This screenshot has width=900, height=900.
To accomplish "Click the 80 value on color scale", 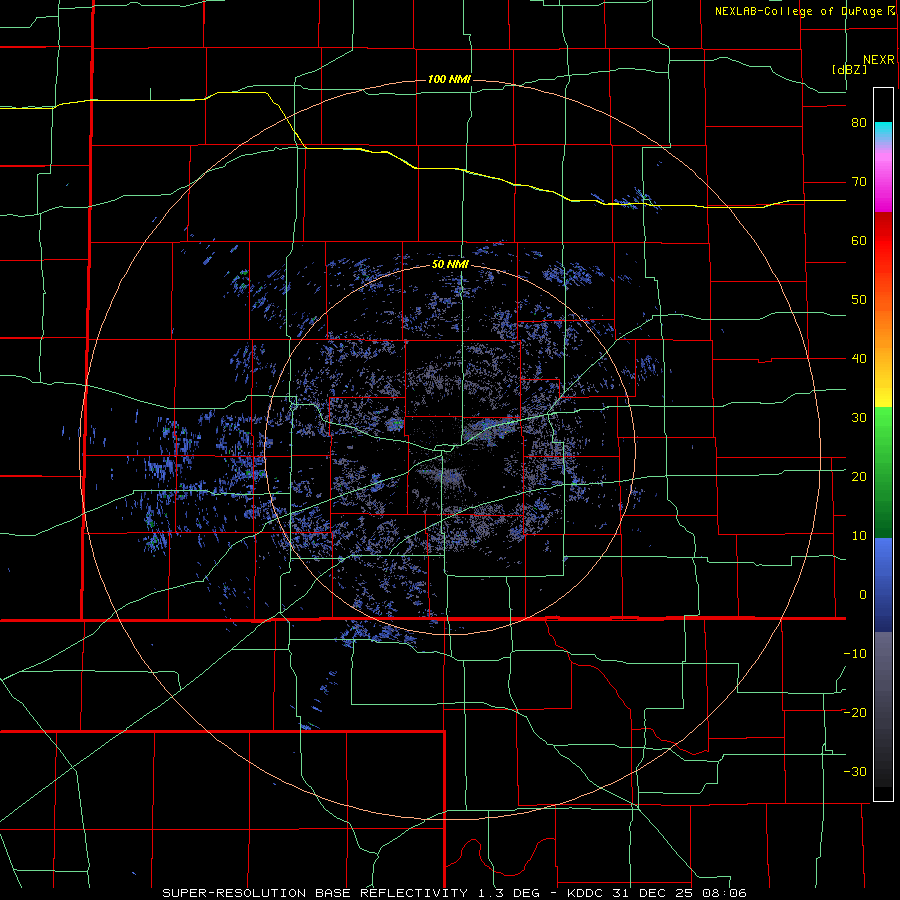I will (859, 123).
